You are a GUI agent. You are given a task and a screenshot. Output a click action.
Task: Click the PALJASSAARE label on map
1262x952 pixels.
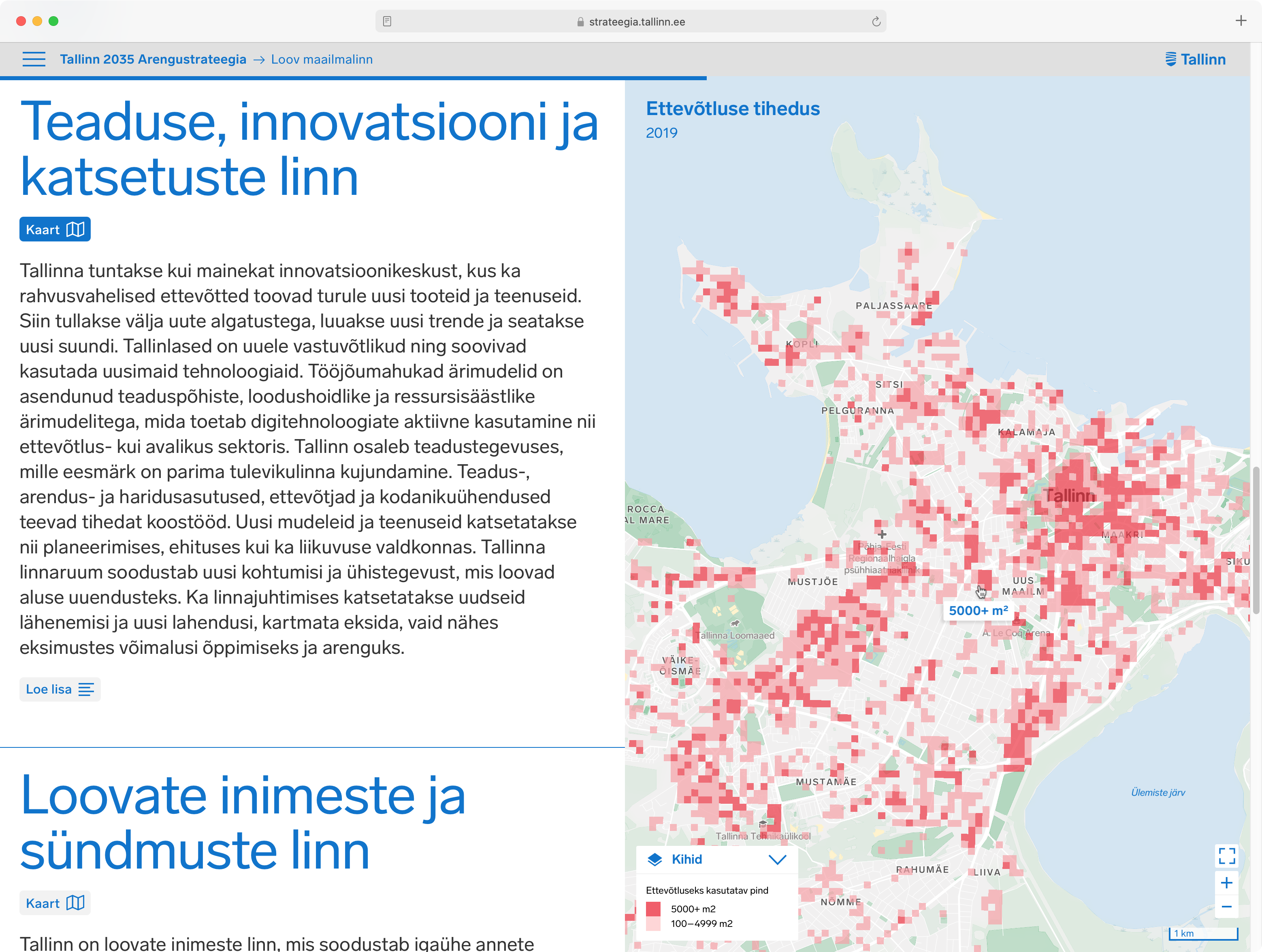pos(893,306)
